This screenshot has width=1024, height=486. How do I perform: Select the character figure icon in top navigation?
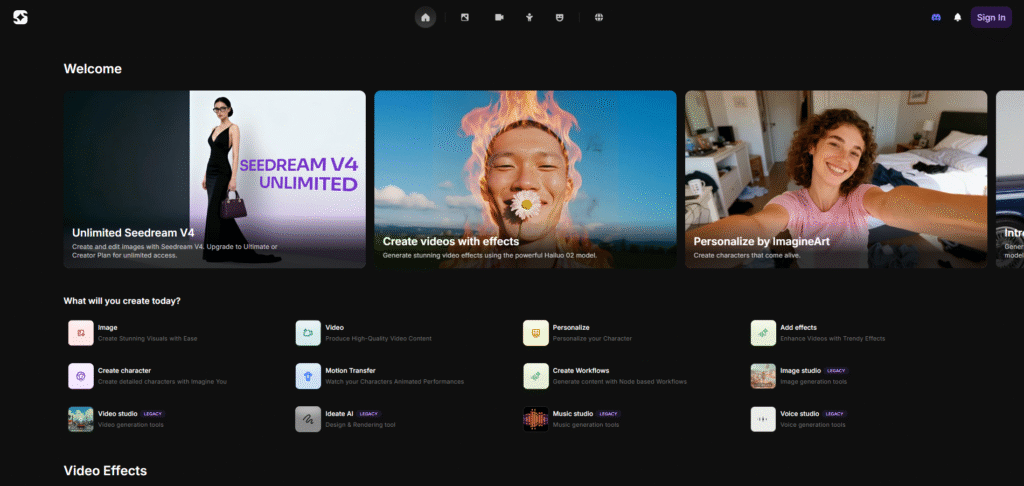point(530,18)
